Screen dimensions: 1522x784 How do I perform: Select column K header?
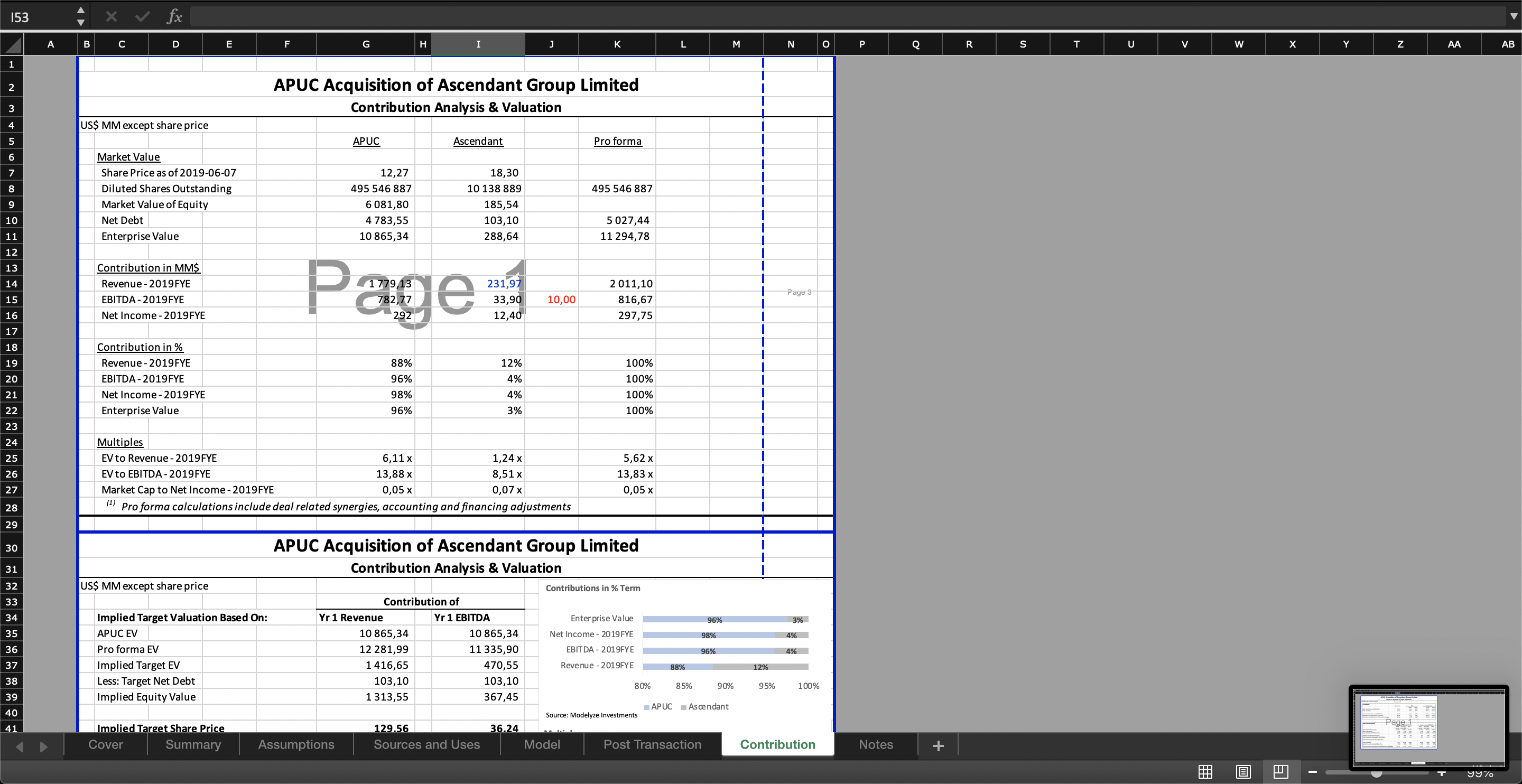pyautogui.click(x=617, y=44)
